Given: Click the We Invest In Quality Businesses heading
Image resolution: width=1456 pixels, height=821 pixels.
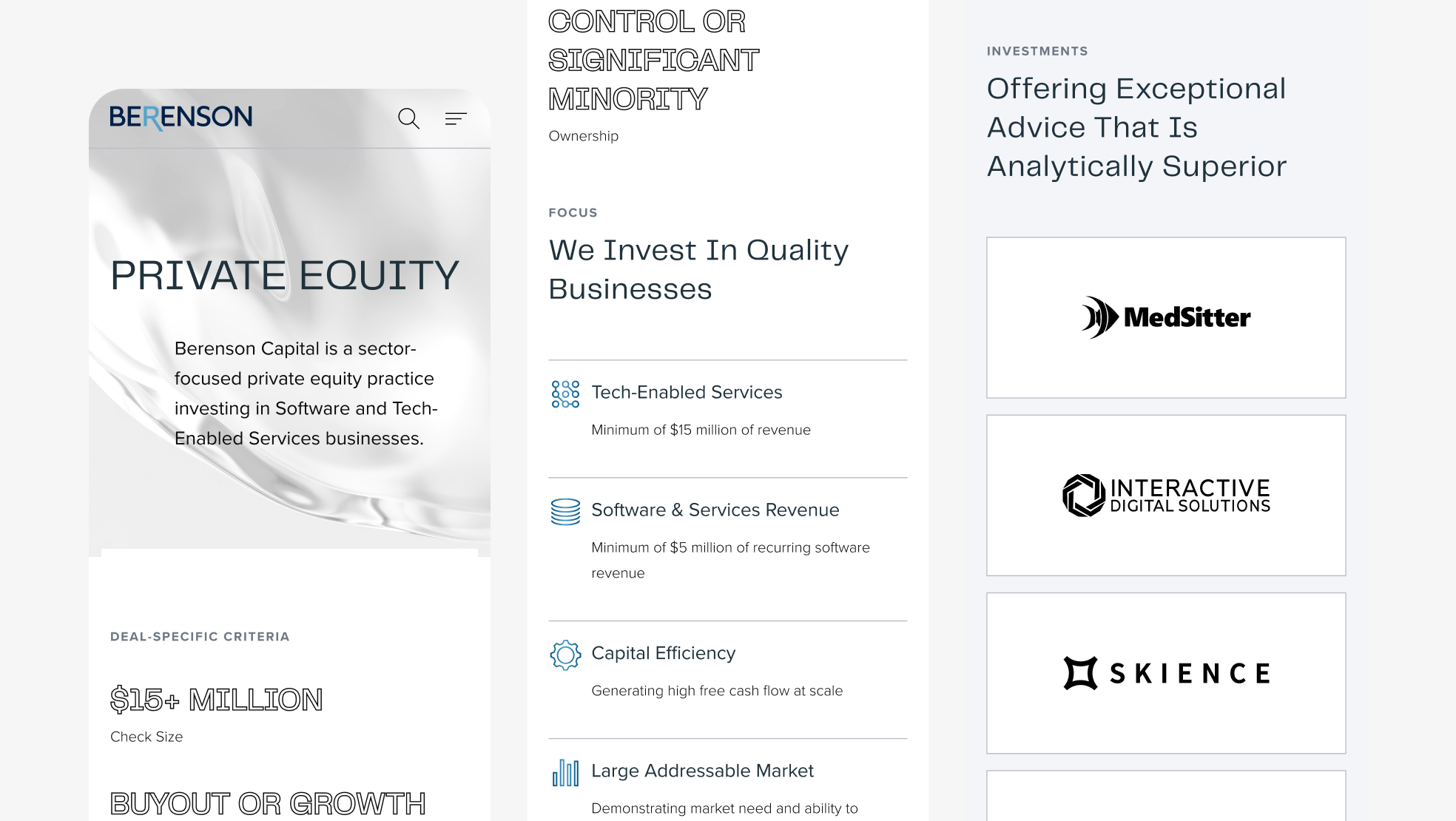Looking at the screenshot, I should (x=698, y=269).
